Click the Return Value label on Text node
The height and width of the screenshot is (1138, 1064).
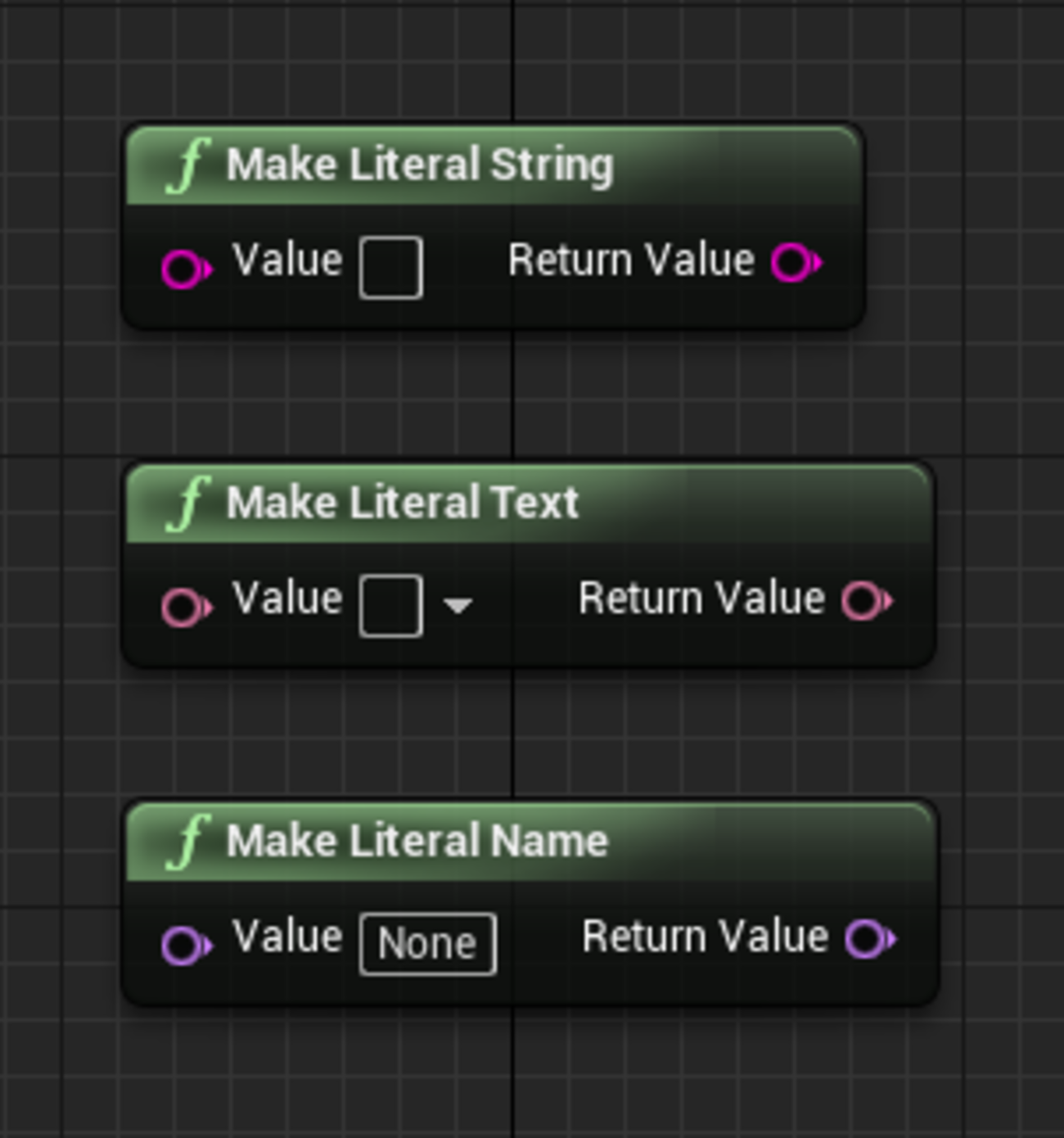(701, 598)
